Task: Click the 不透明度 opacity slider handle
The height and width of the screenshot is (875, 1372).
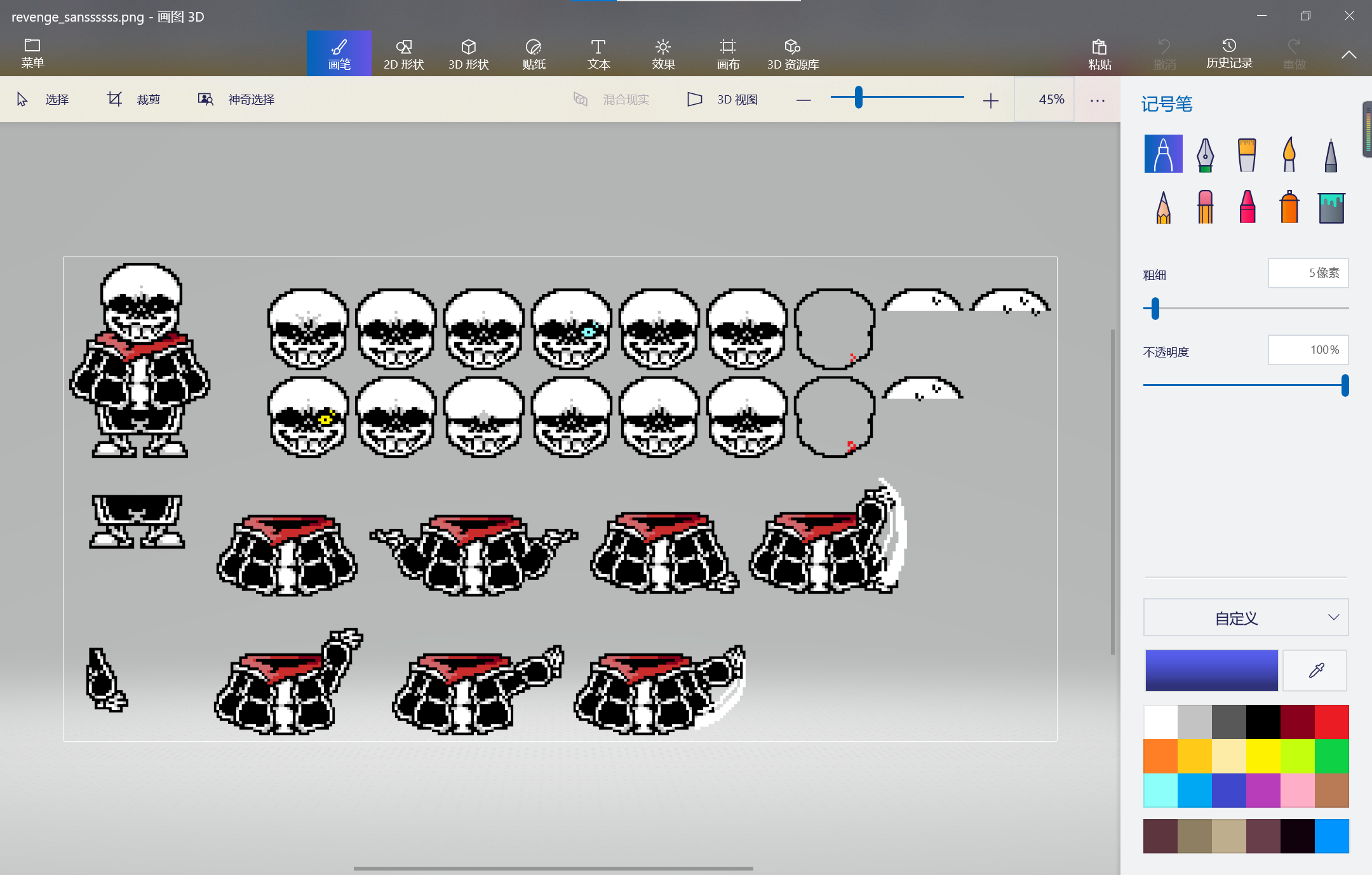Action: click(x=1345, y=385)
